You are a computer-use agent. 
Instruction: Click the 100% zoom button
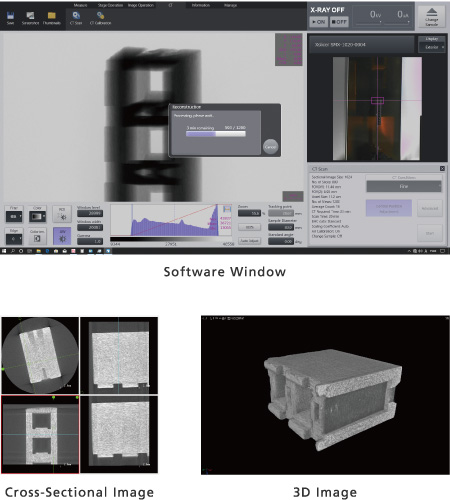pos(250,227)
